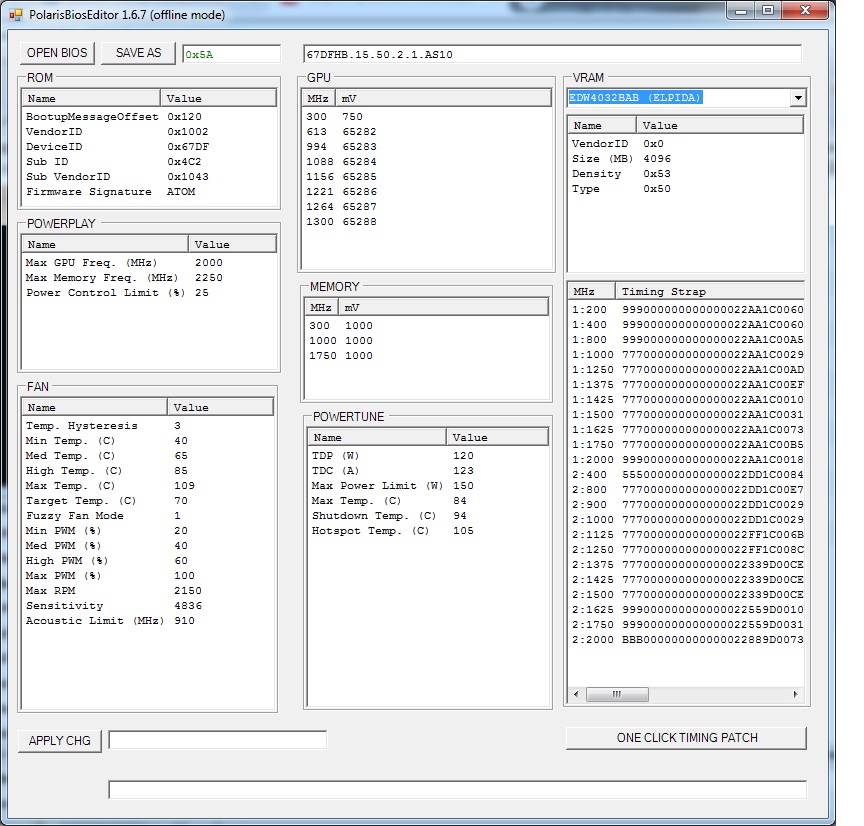Select the Firmware Signature ATOM row

[149, 192]
